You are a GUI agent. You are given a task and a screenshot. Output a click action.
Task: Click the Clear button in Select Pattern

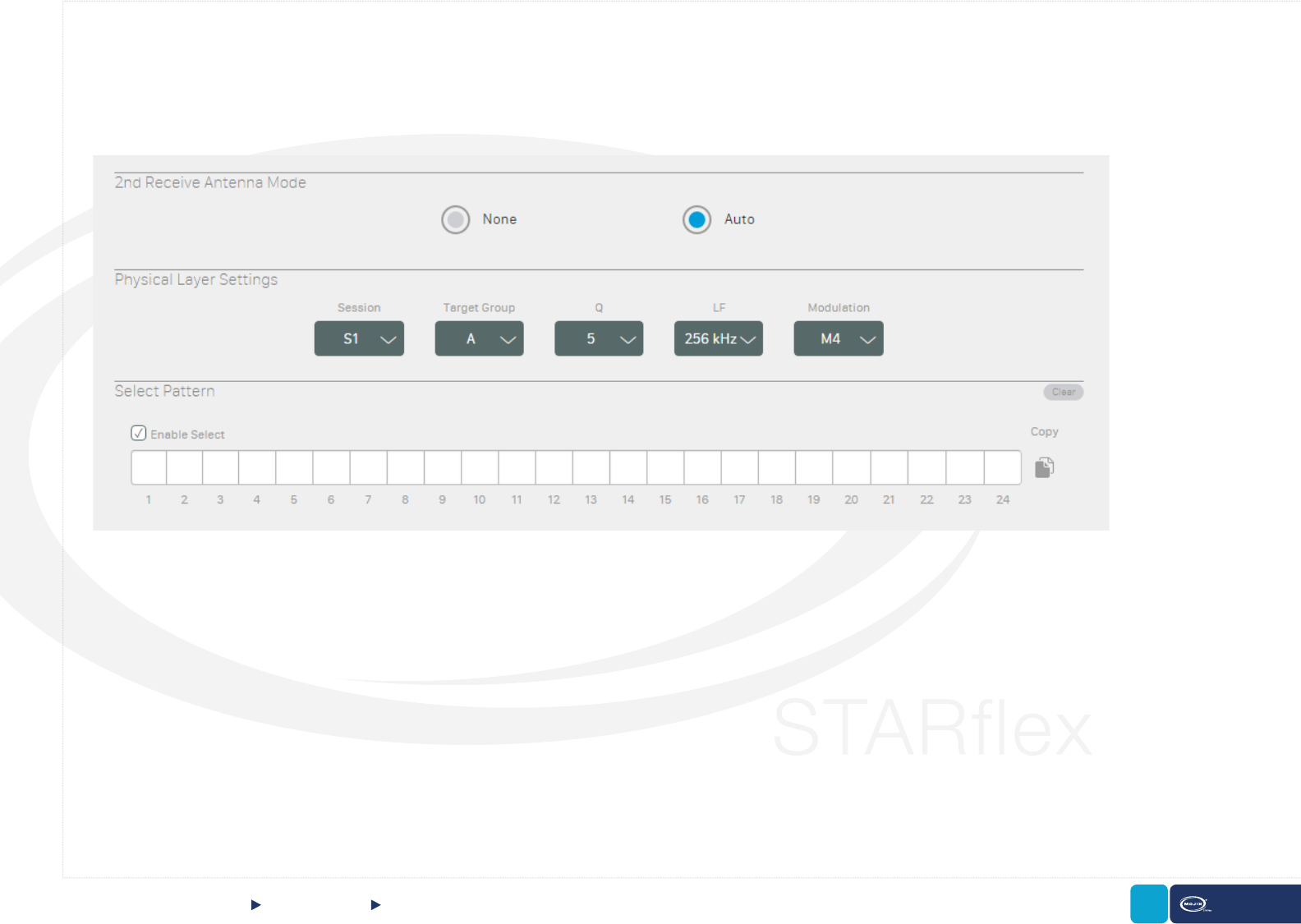click(x=1064, y=392)
